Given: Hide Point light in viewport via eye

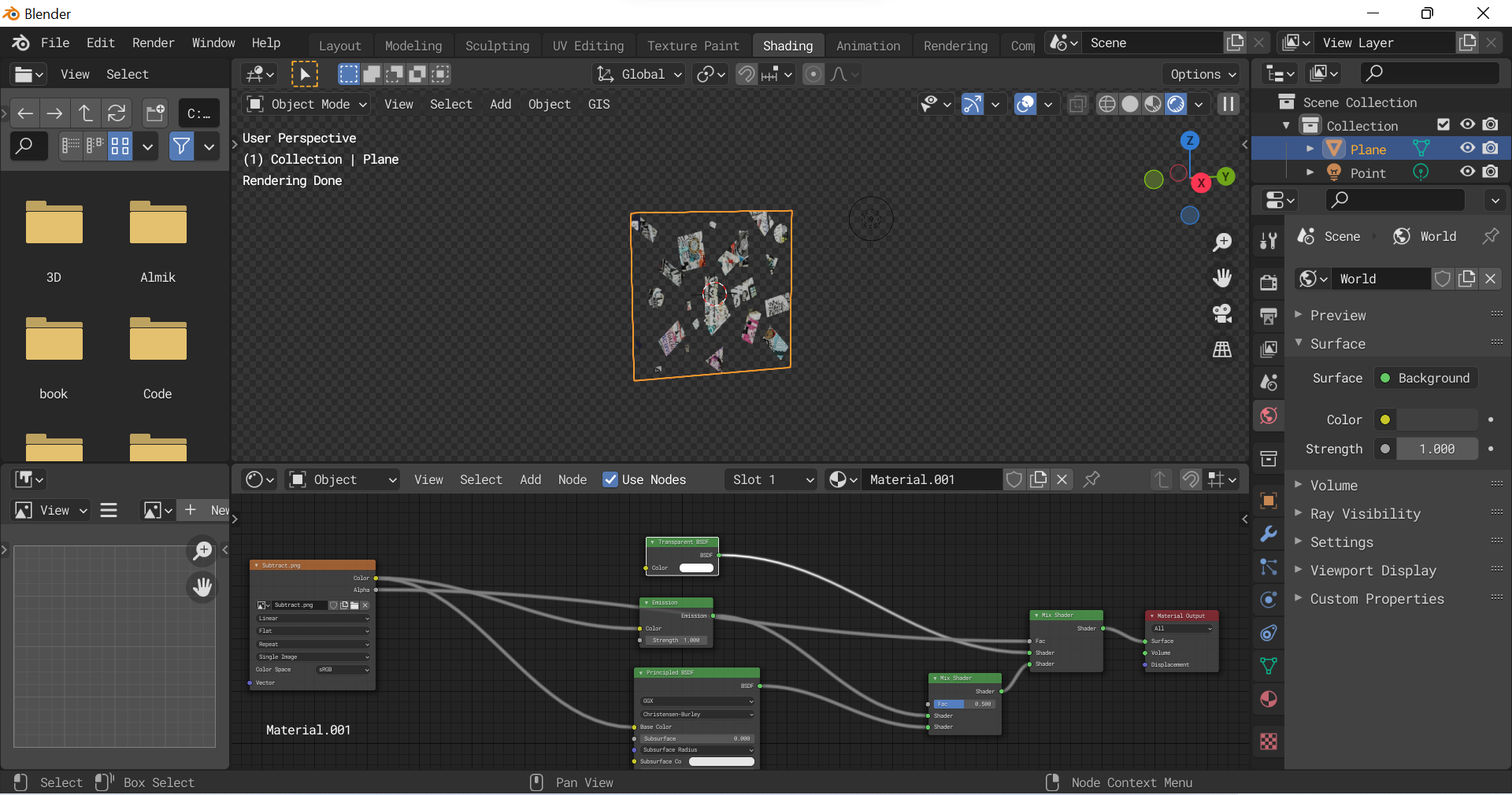Looking at the screenshot, I should pos(1467,172).
